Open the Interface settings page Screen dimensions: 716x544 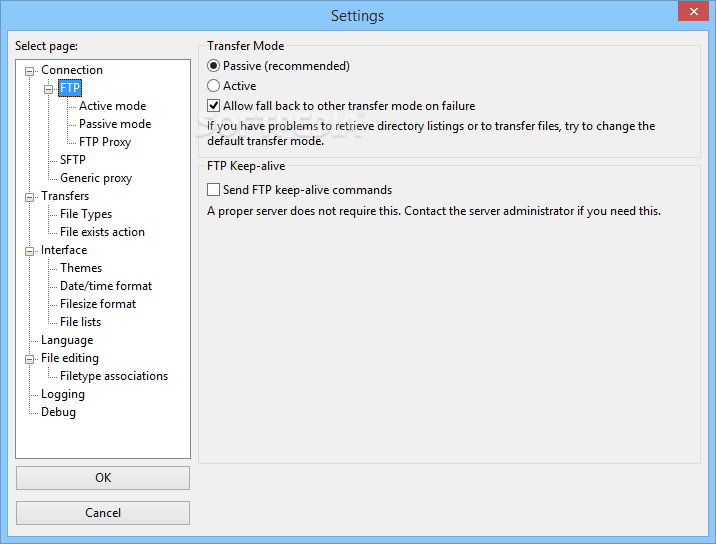[x=64, y=250]
